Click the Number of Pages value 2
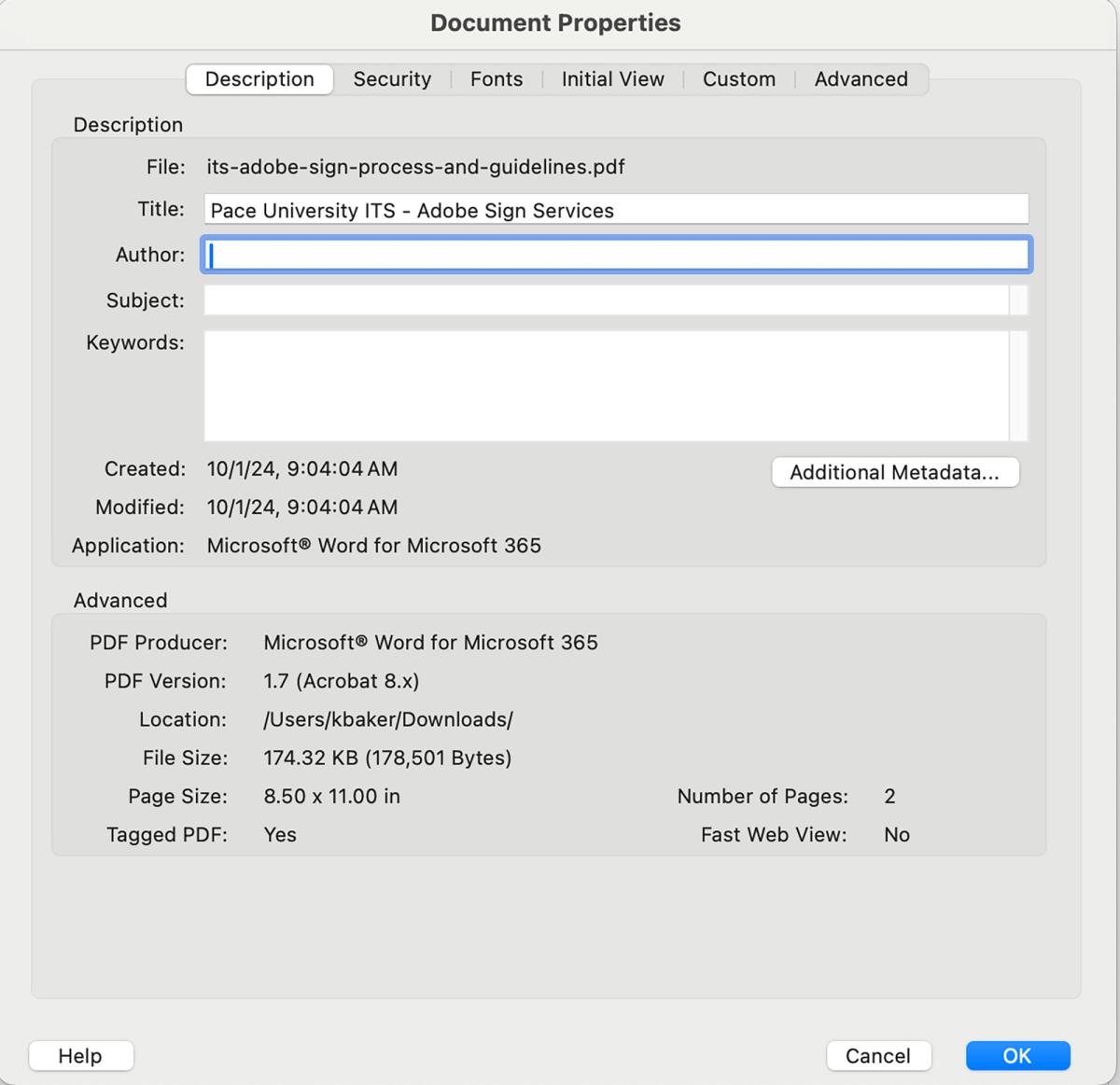This screenshot has height=1085, width=1120. (x=889, y=796)
